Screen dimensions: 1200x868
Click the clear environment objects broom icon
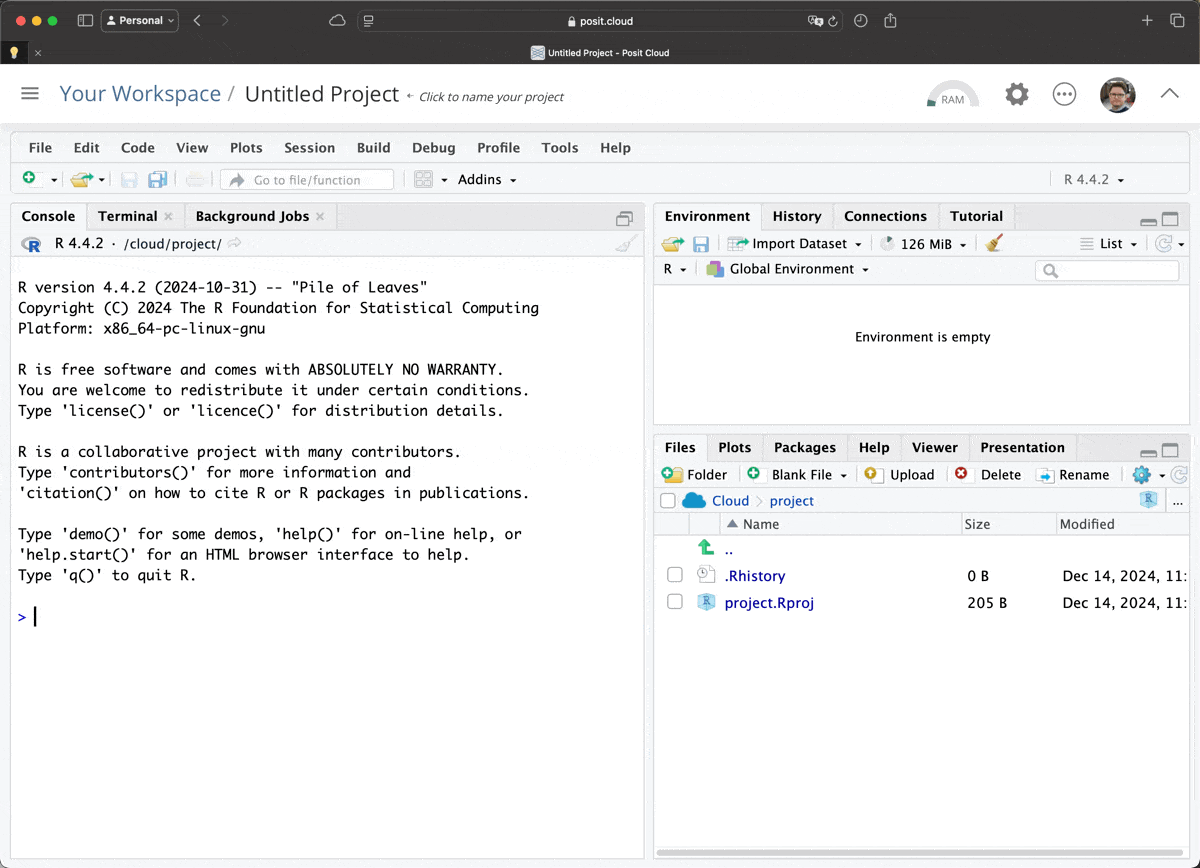(x=993, y=243)
